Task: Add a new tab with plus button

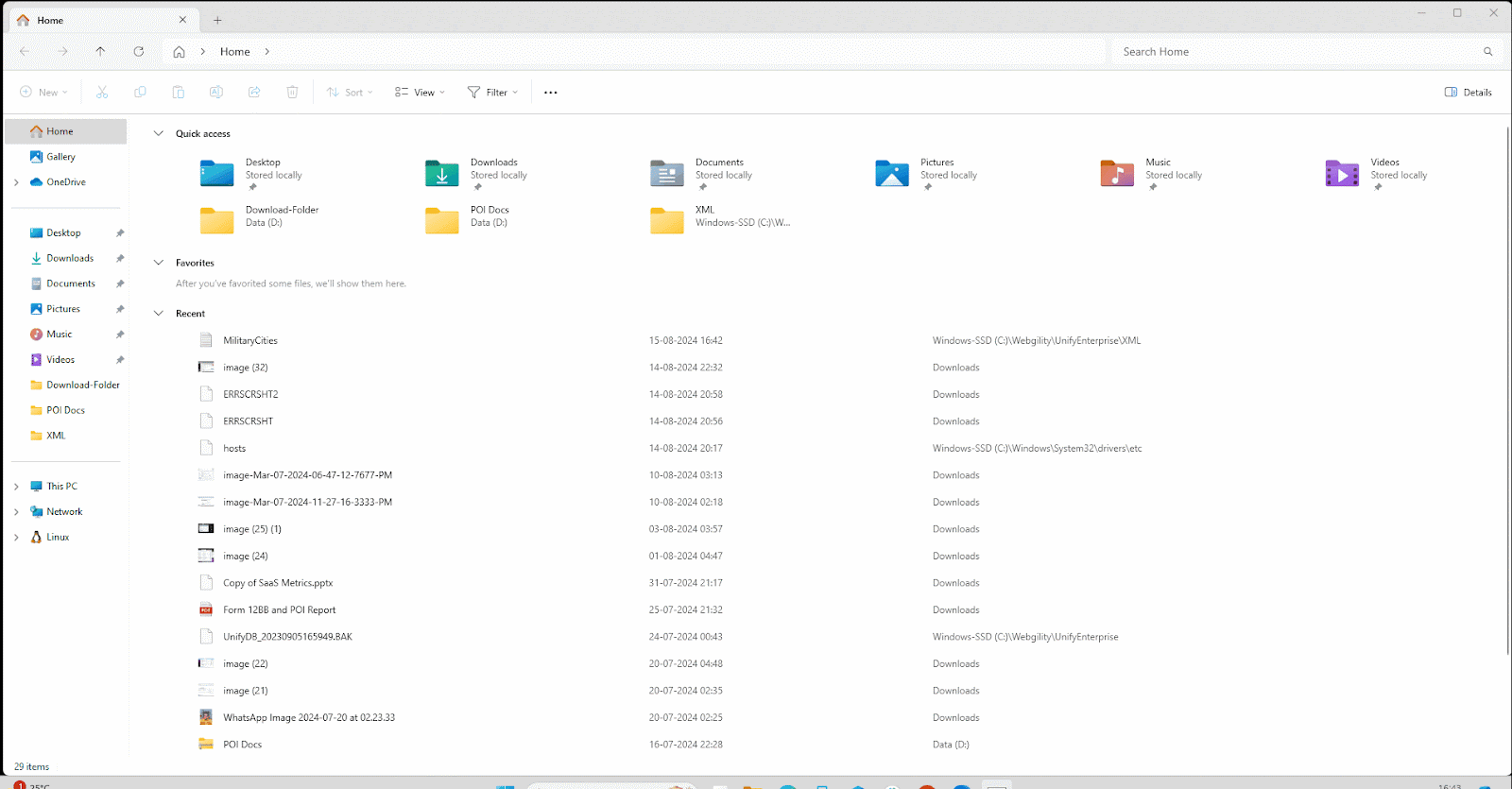Action: pos(217,20)
